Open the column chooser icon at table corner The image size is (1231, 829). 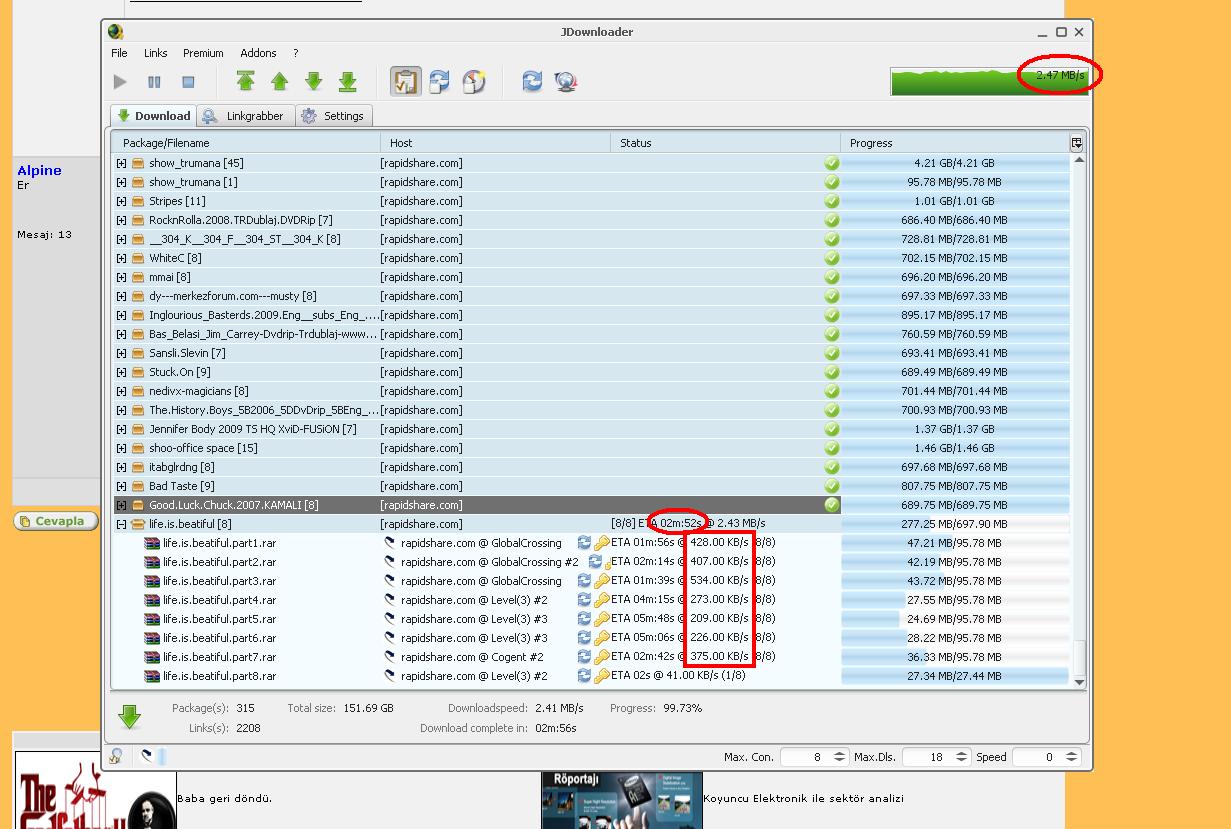coord(1077,143)
